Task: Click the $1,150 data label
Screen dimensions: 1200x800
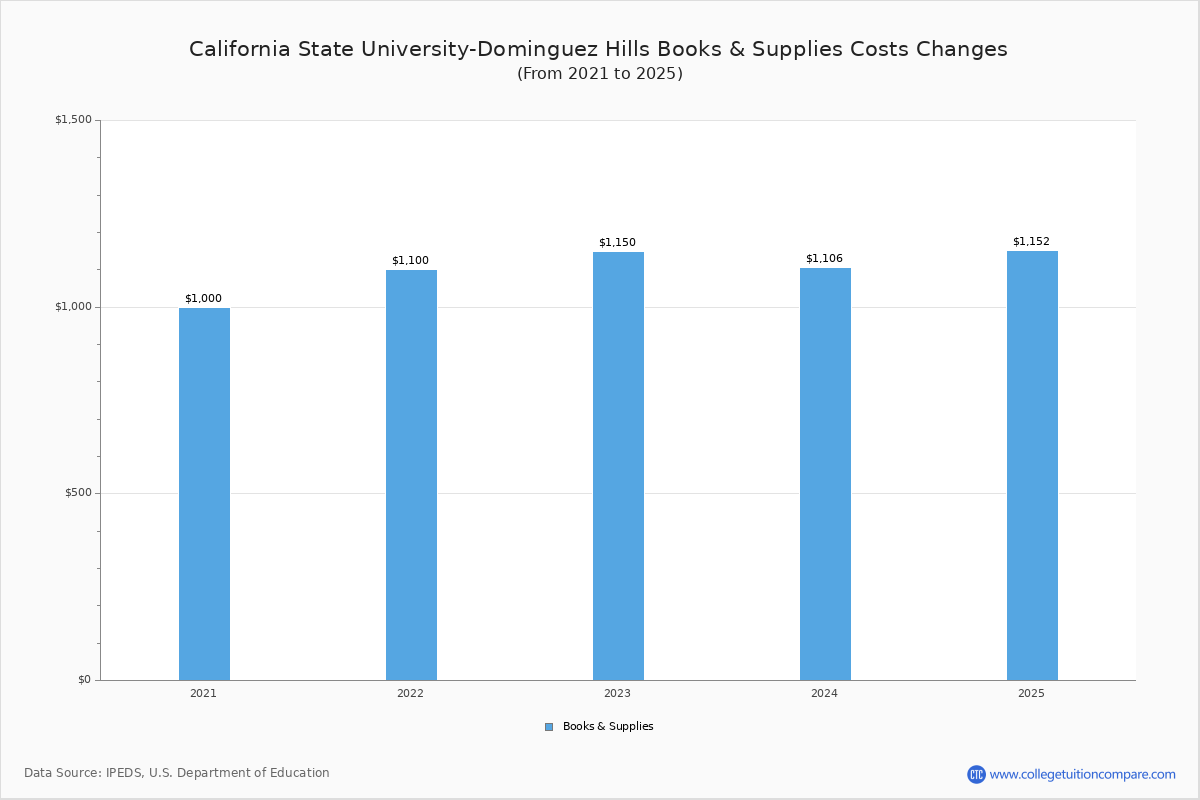Action: tap(617, 242)
